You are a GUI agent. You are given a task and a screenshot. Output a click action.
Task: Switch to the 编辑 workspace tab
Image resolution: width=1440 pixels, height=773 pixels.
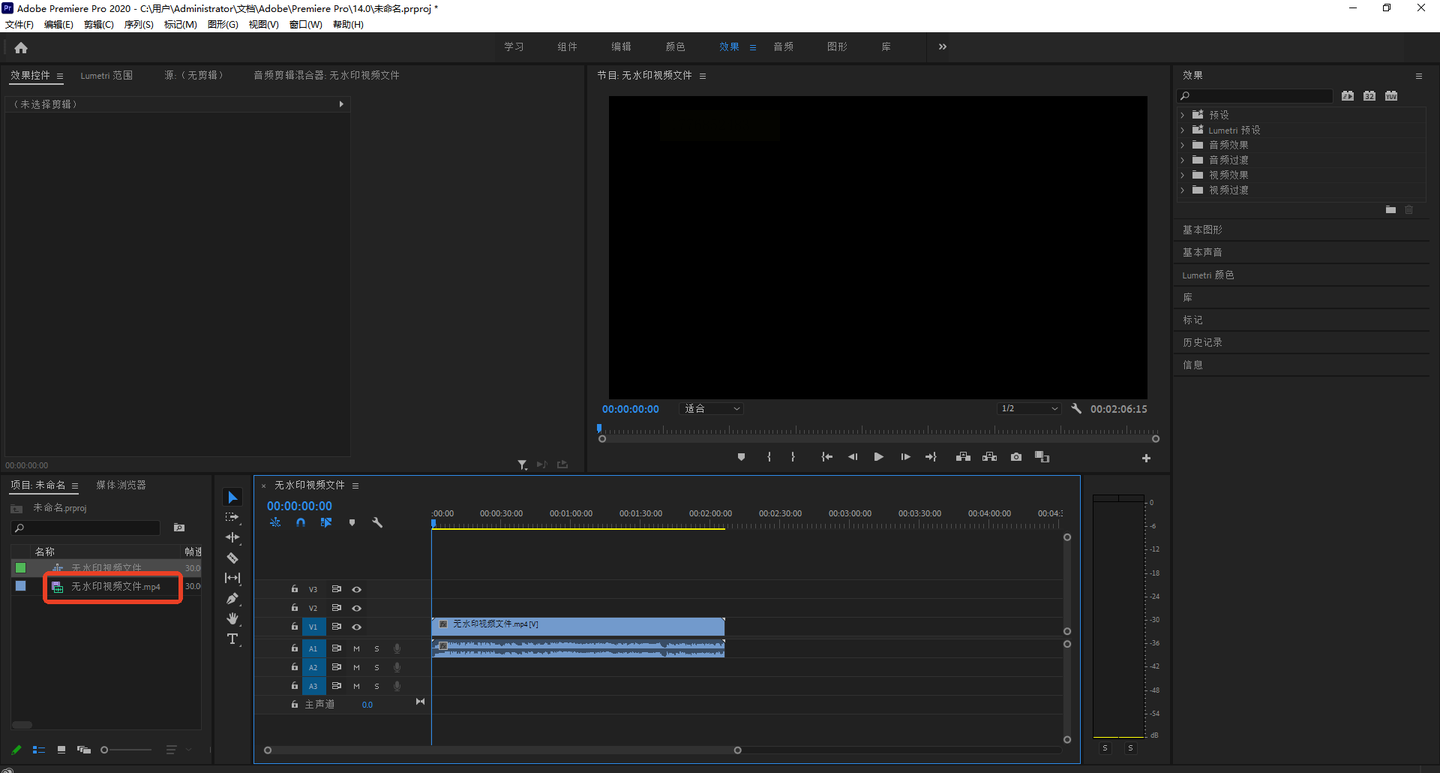(621, 47)
